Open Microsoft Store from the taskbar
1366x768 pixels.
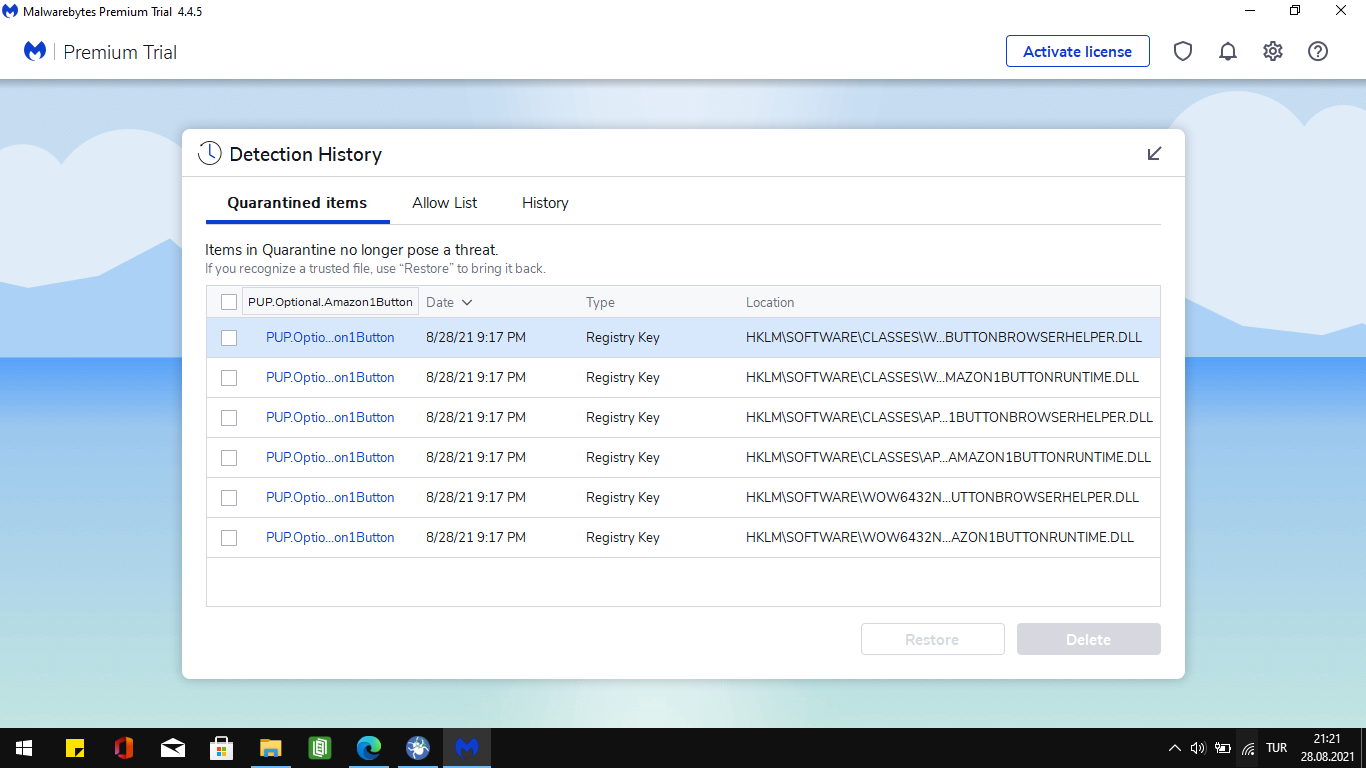pos(222,747)
